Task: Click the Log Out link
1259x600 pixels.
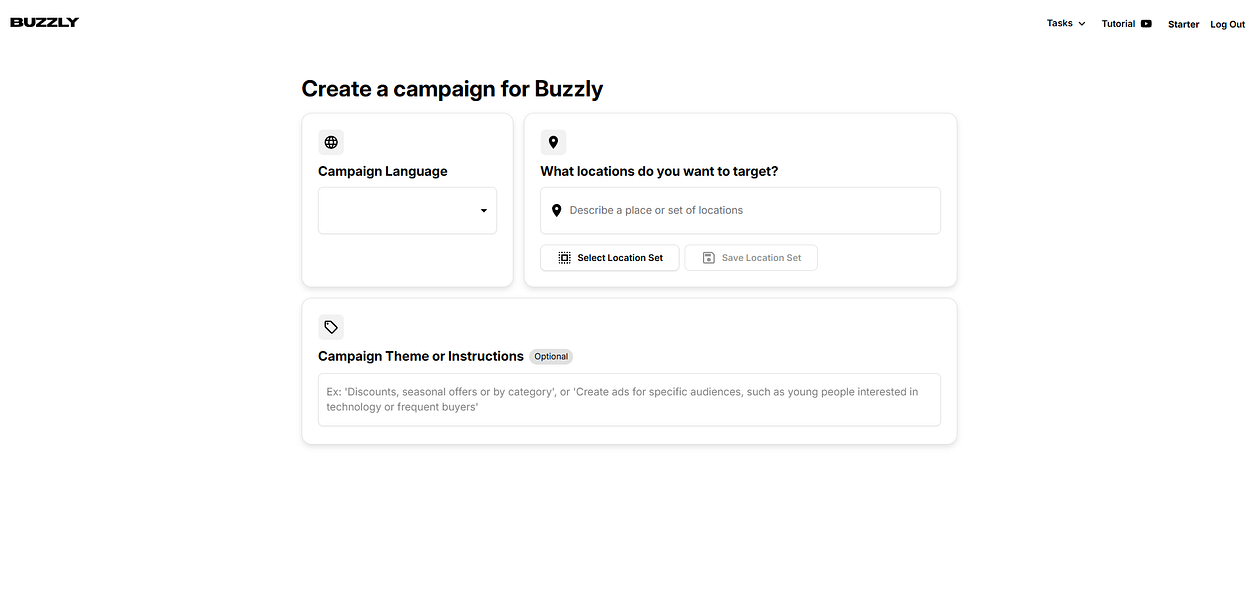Action: pyautogui.click(x=1227, y=23)
